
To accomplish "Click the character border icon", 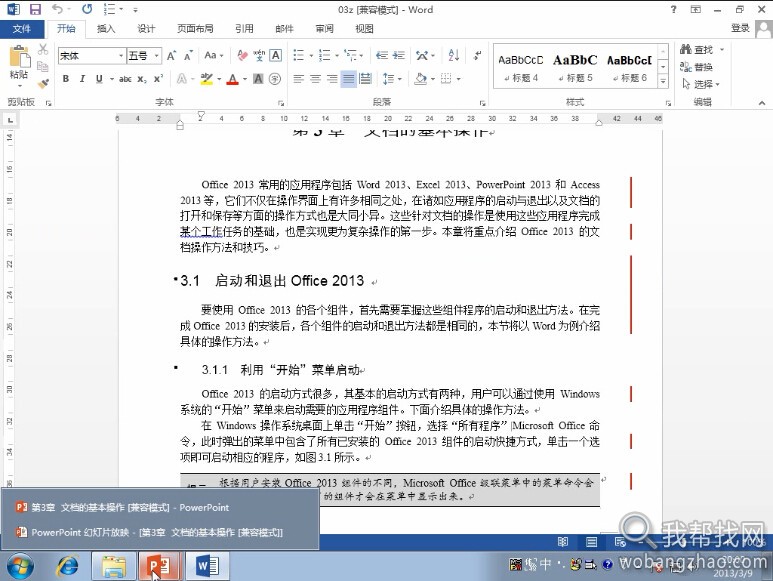I will pyautogui.click(x=276, y=56).
